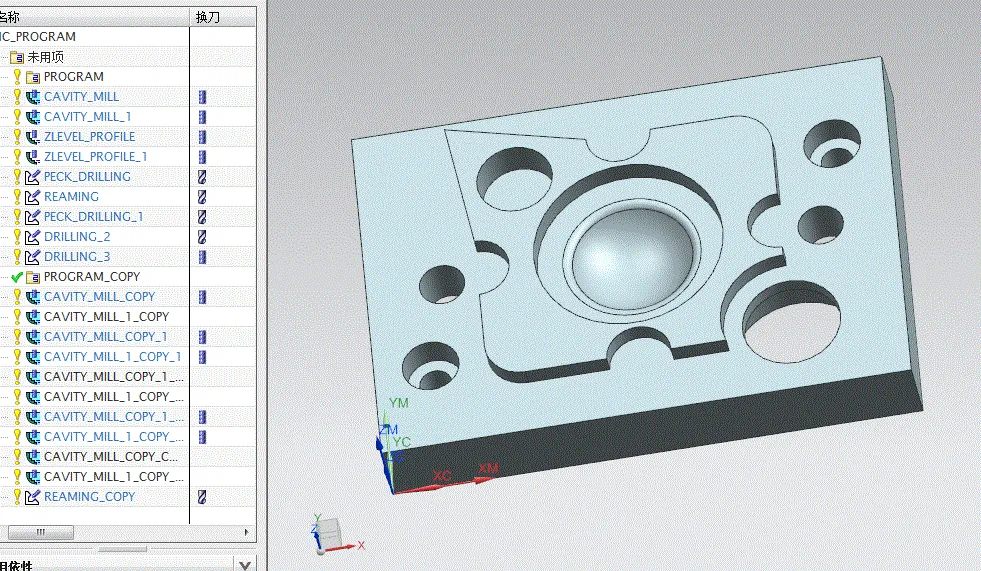The image size is (981, 571).
Task: Click the operation icon beside DRILLING_2
Action: coord(33,238)
